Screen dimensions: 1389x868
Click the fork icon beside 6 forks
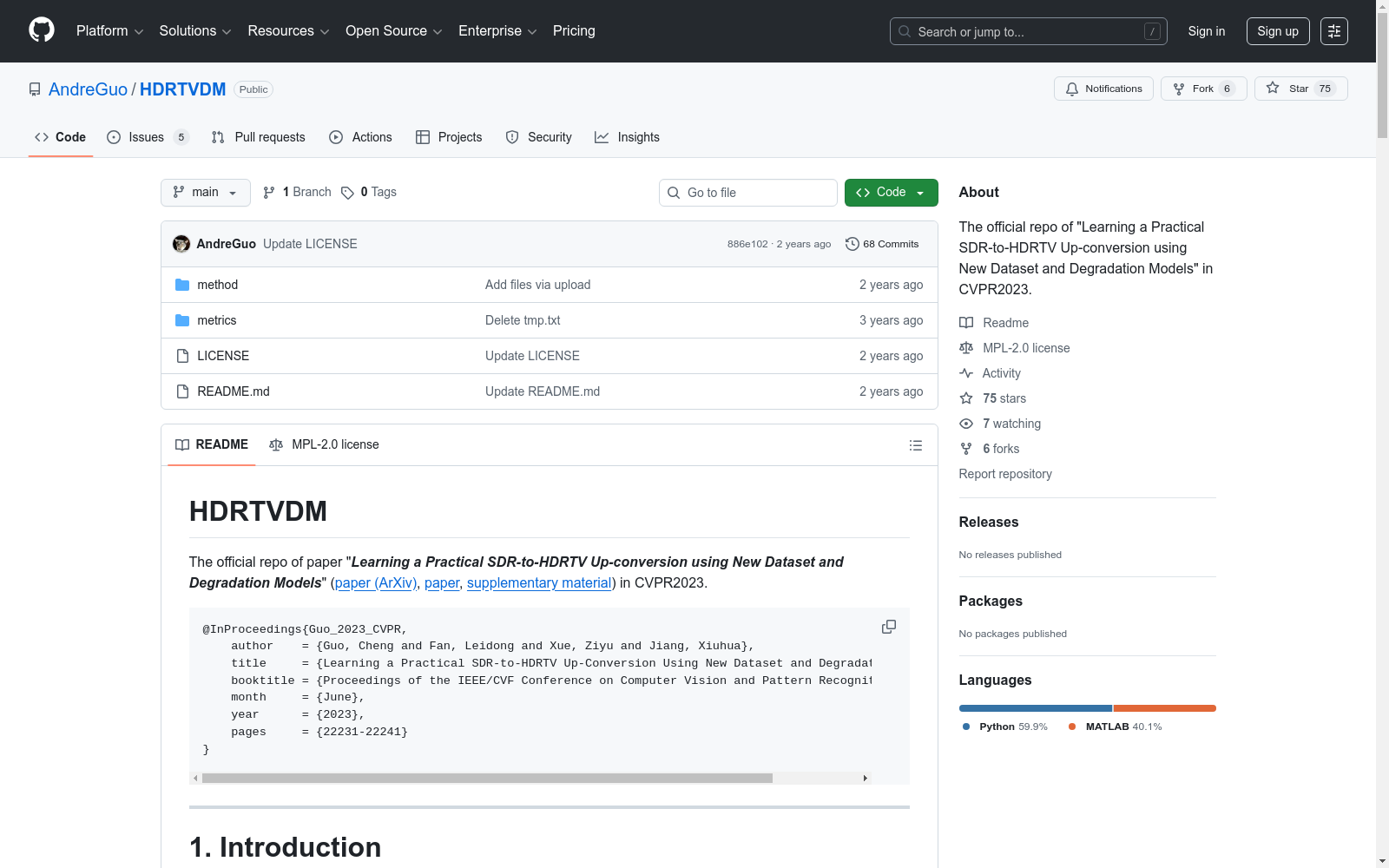pyautogui.click(x=966, y=449)
